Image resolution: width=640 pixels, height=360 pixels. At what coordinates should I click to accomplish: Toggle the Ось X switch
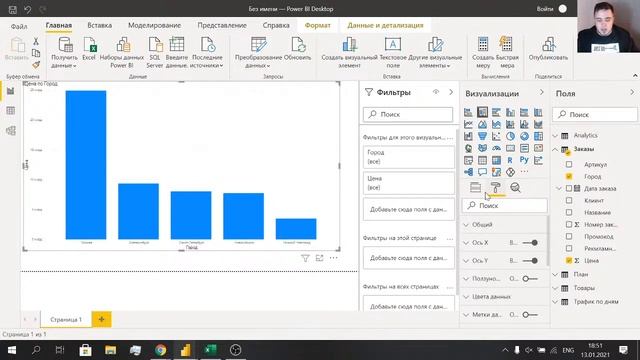[x=530, y=242]
